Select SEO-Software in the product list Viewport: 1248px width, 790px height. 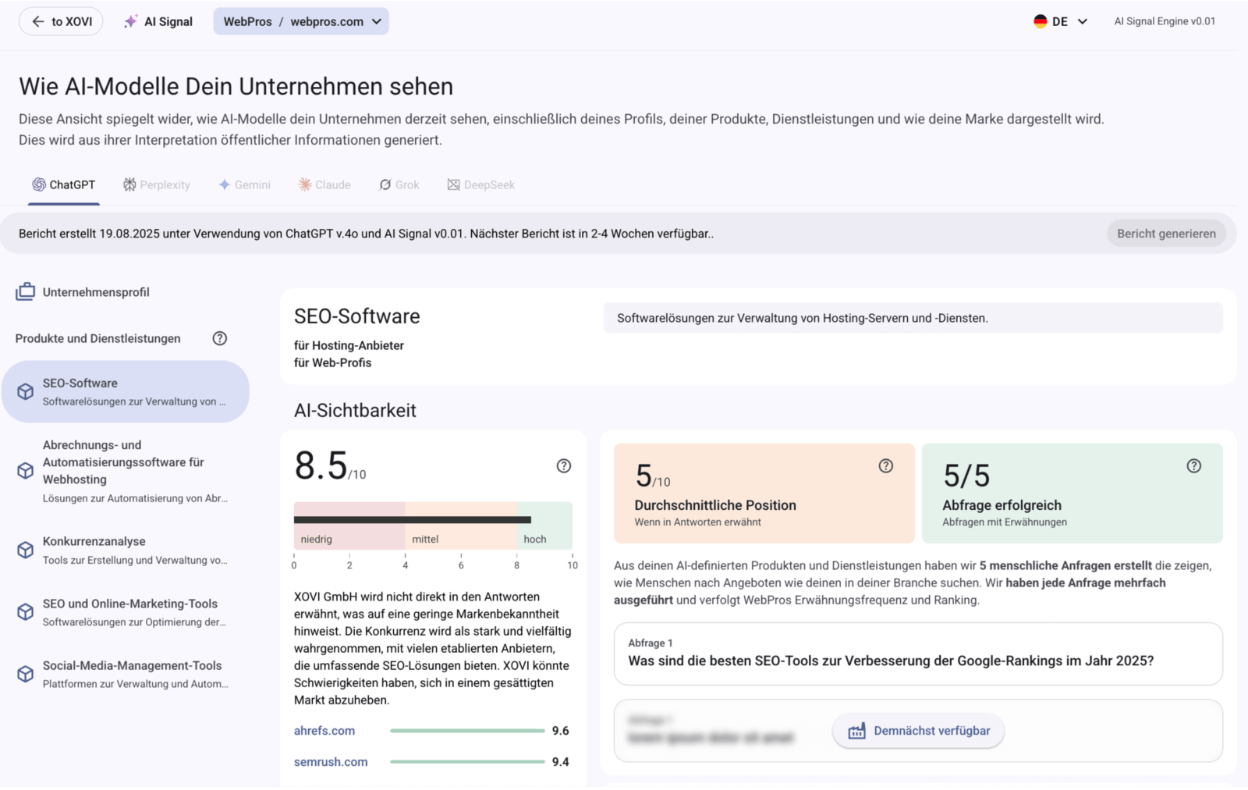pos(125,392)
